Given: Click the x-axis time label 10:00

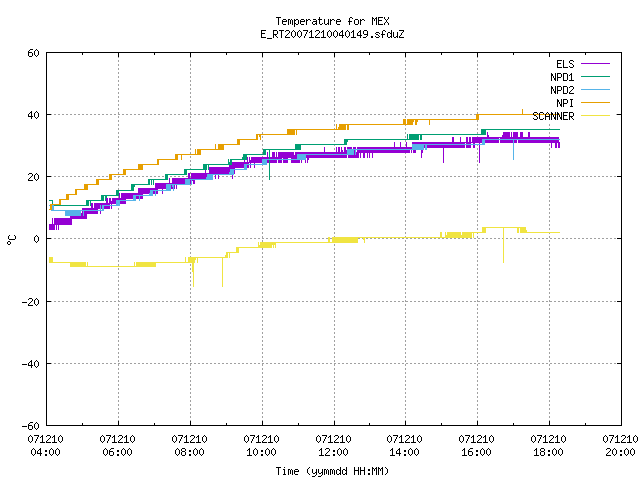Looking at the screenshot, I should coord(261,452).
